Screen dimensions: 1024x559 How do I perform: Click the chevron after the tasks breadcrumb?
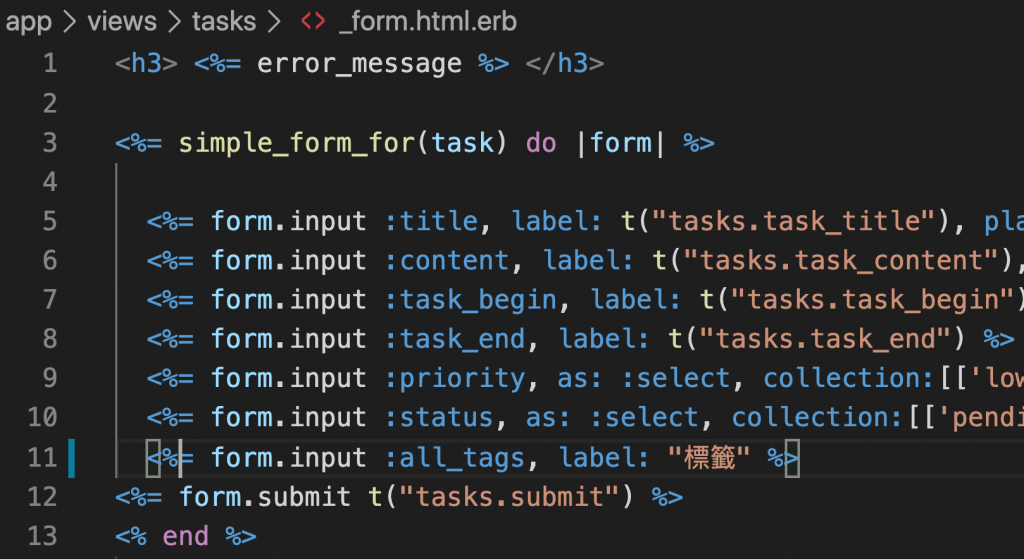point(274,22)
